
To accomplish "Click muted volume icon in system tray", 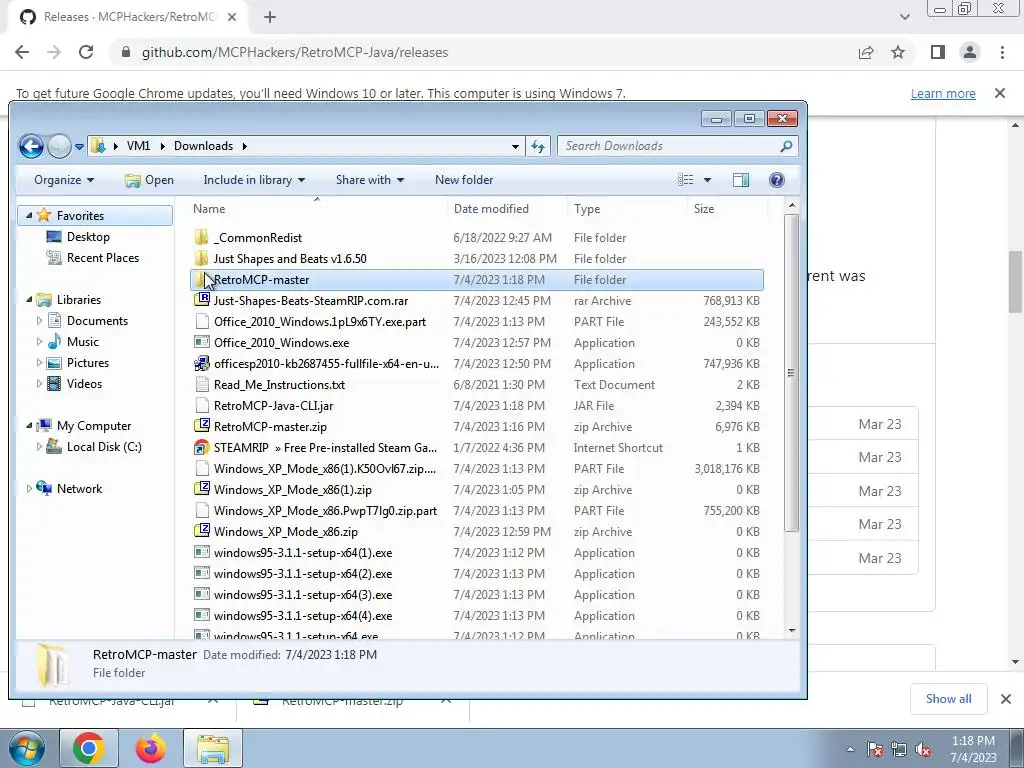I will [923, 750].
